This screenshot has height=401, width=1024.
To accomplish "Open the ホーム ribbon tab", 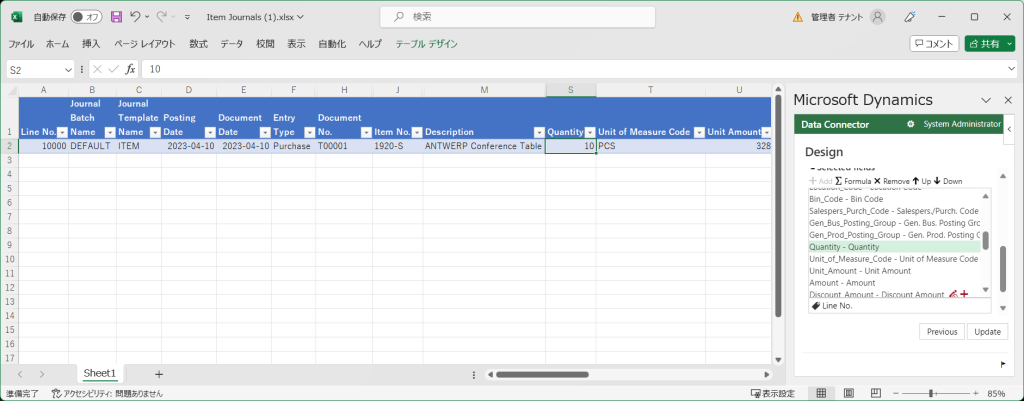I will (x=57, y=44).
